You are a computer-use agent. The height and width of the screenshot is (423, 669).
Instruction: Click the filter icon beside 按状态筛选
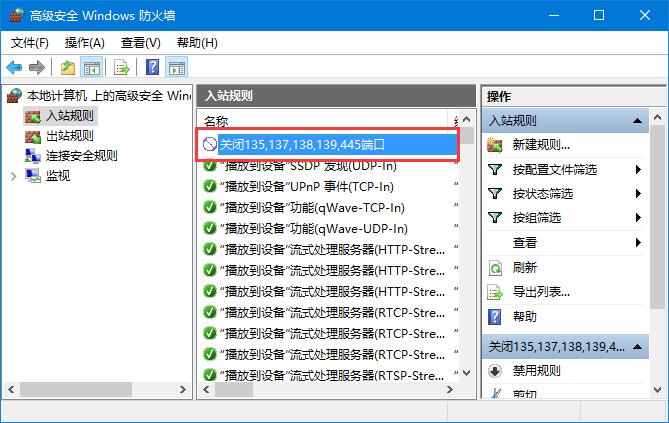(x=494, y=194)
